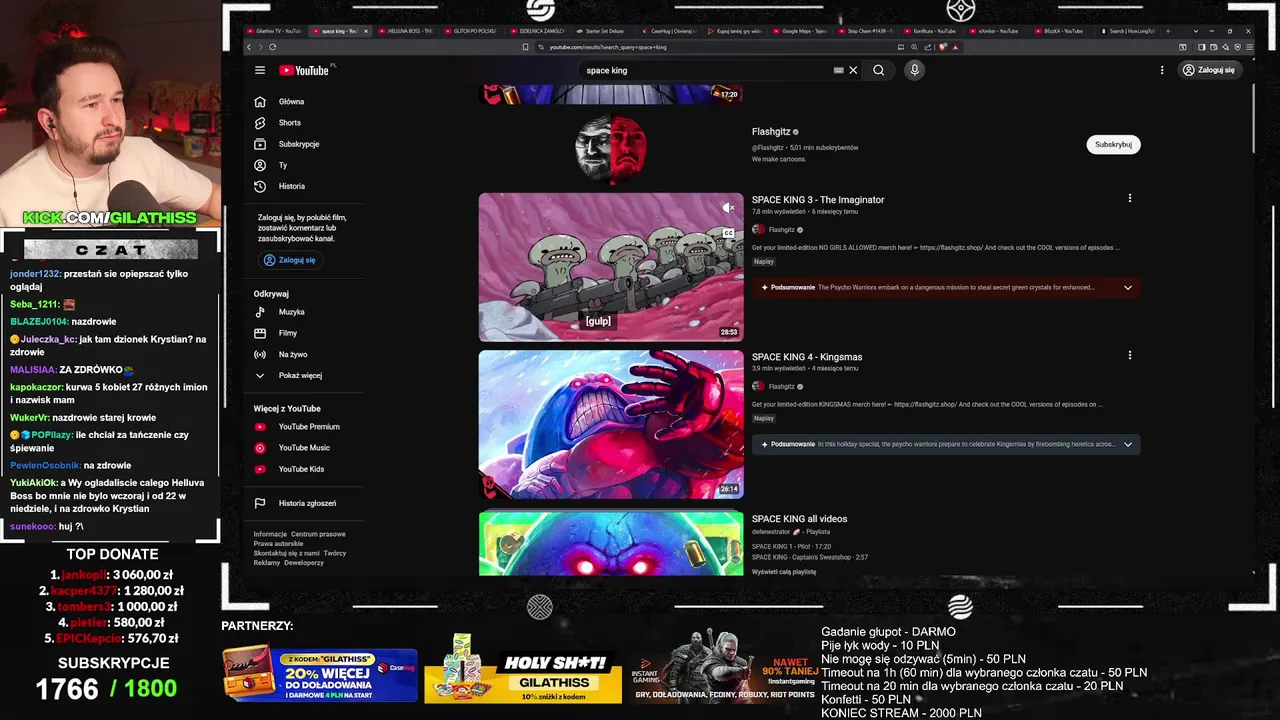Screen dimensions: 1280x720
Task: Play SPACE KING 3 - The Imaginator thumbnail
Action: tap(611, 267)
